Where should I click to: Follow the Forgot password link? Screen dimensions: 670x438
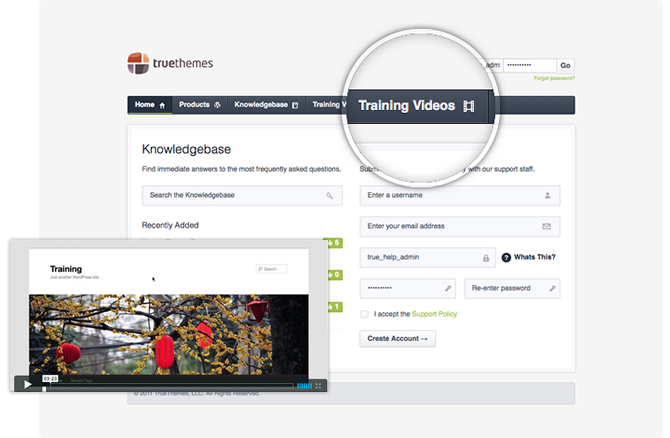tap(554, 78)
